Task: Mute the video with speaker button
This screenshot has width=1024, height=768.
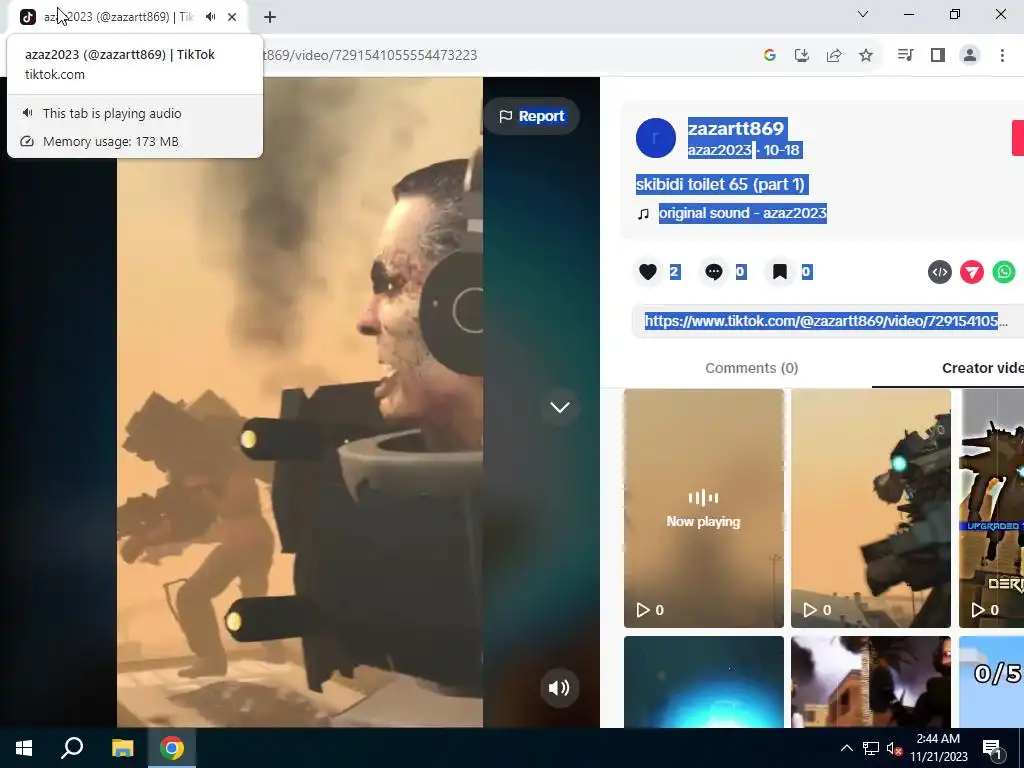Action: (559, 688)
